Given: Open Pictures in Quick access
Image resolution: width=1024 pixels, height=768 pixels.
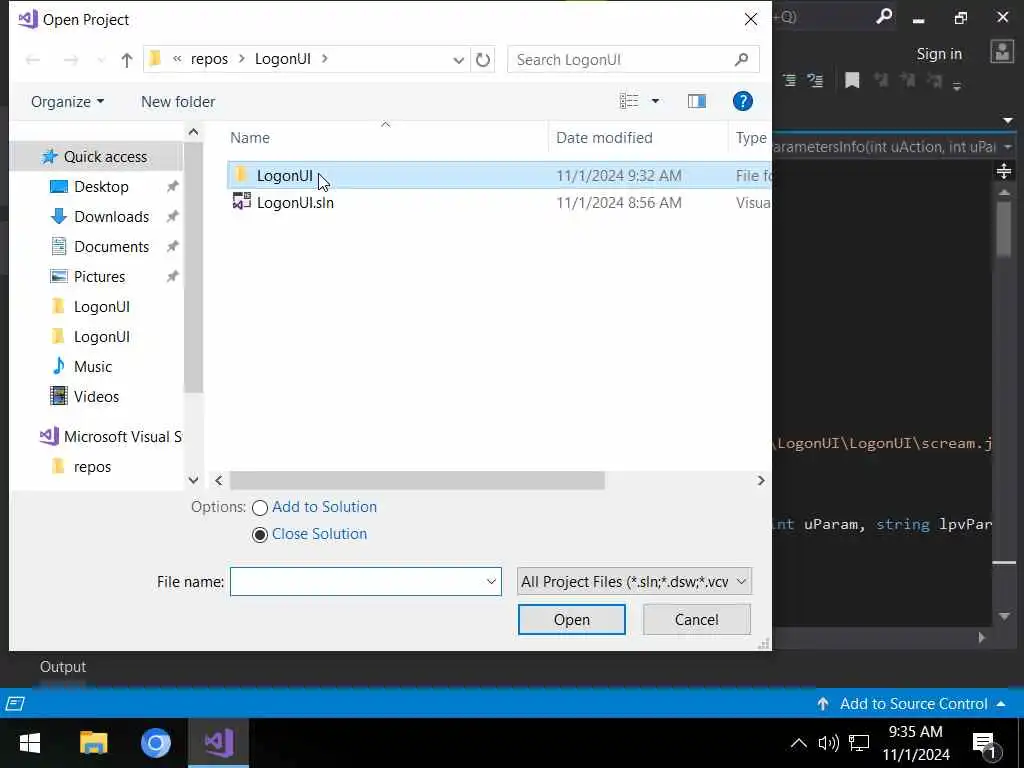Looking at the screenshot, I should coord(99,277).
